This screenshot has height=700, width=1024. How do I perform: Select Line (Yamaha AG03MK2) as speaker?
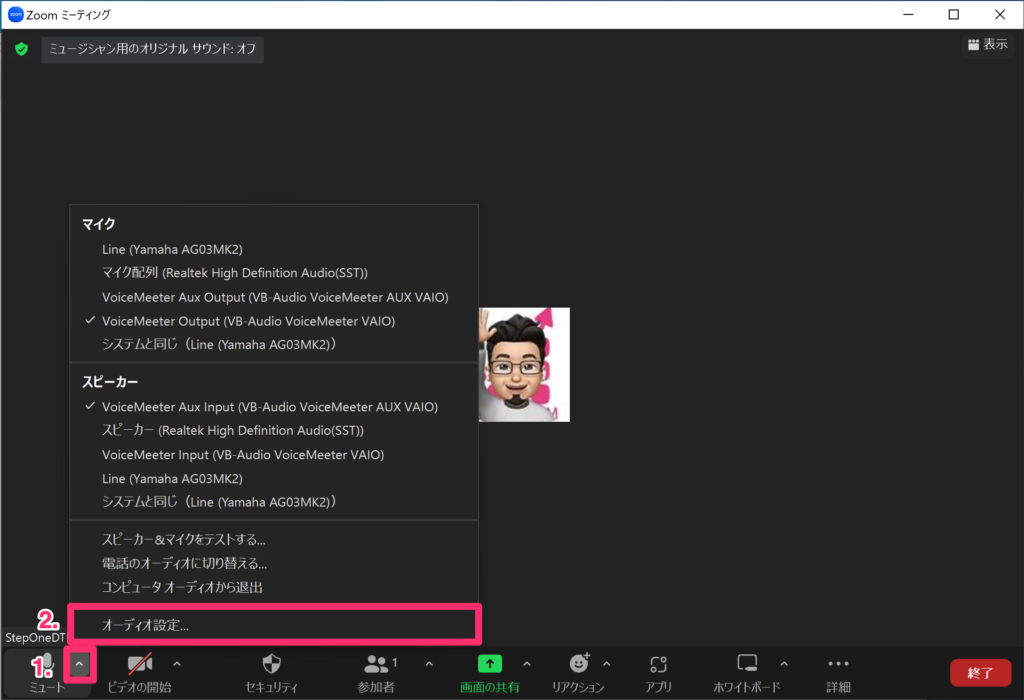[274, 479]
